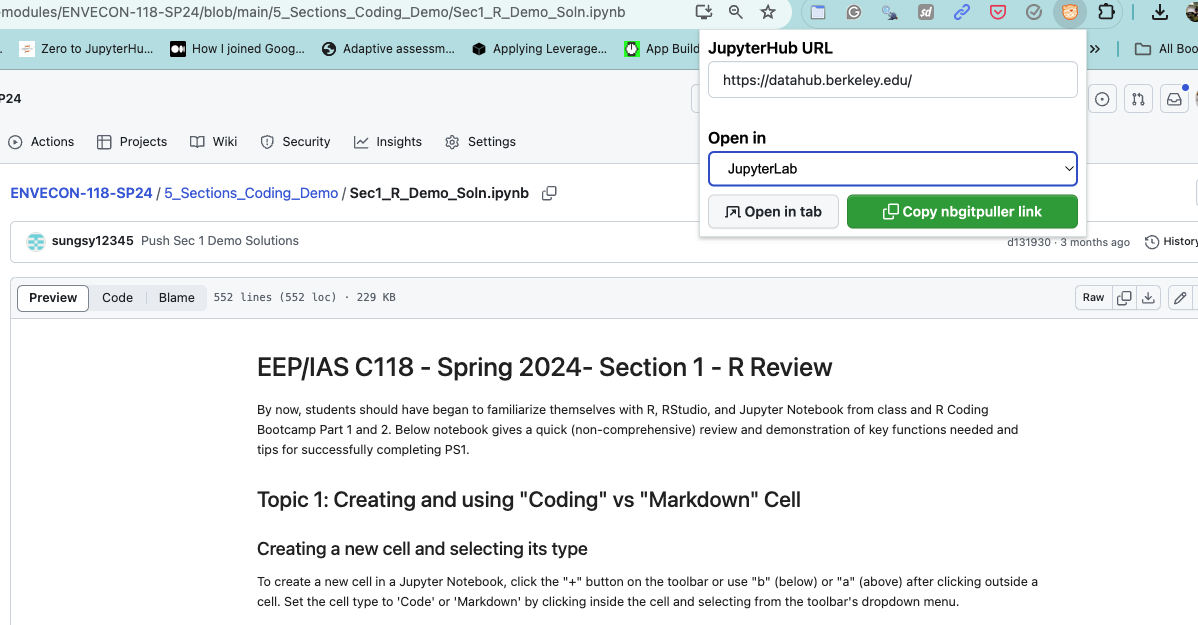Image resolution: width=1198 pixels, height=625 pixels.
Task: Click the magnifier-with-creature extension icon
Action: coord(889,11)
